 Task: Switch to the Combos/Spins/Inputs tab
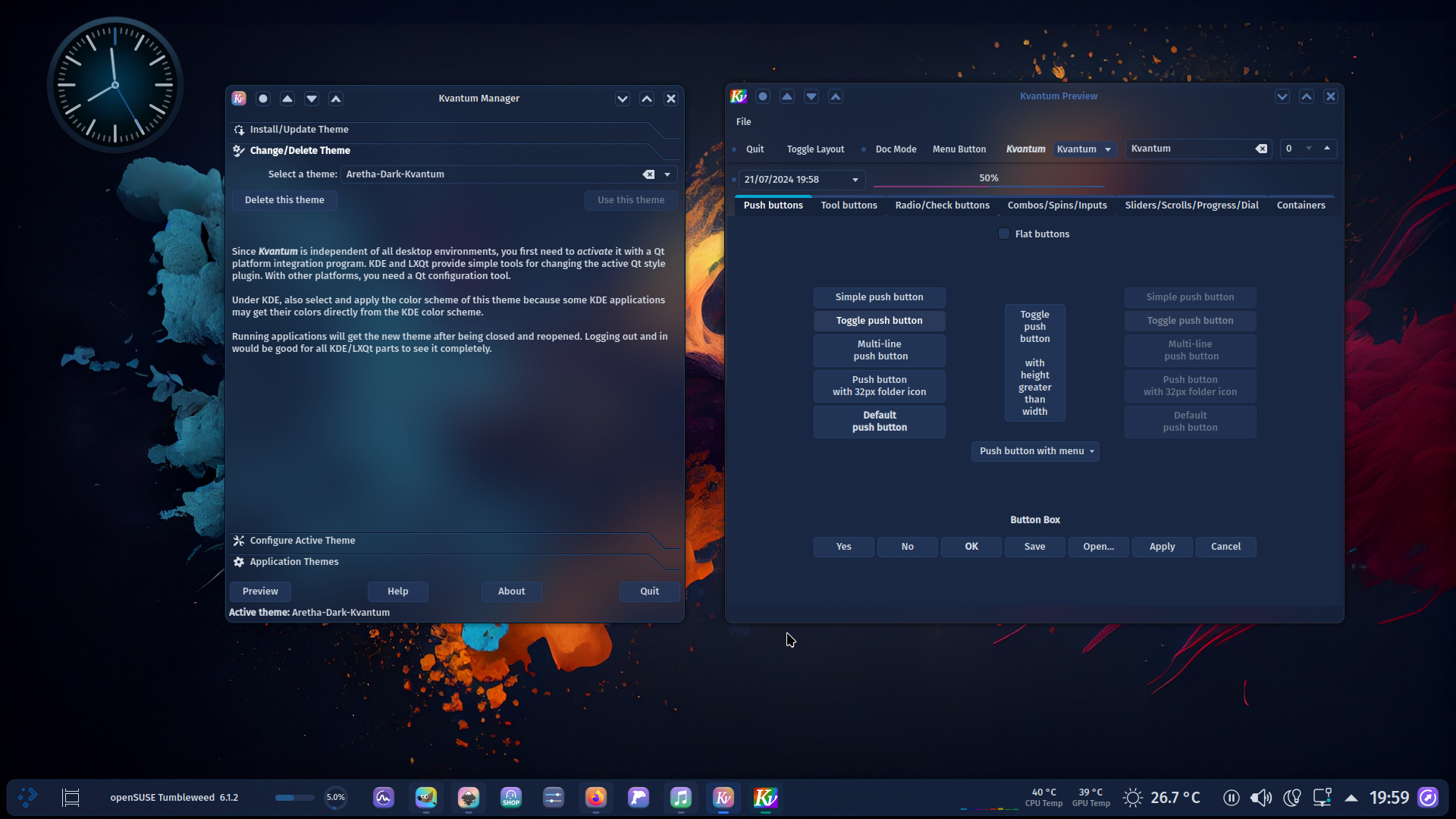pos(1057,206)
